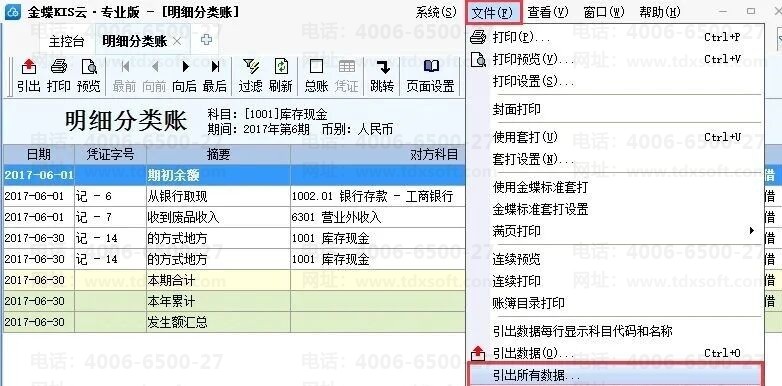Click the 日期 column header

39,154
